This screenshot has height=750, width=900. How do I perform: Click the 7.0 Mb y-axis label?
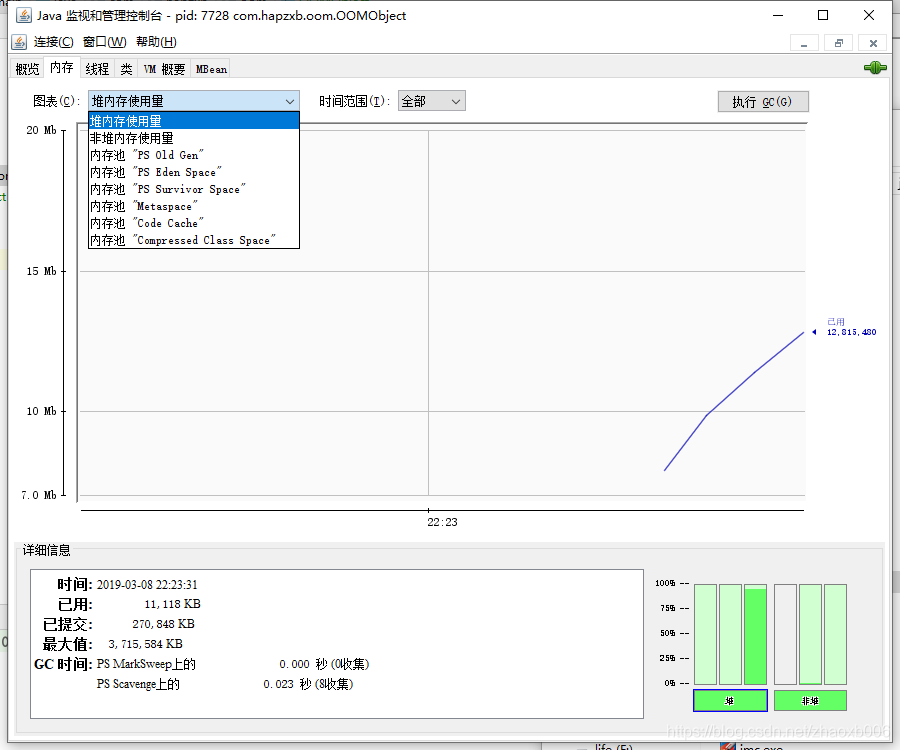[39, 495]
